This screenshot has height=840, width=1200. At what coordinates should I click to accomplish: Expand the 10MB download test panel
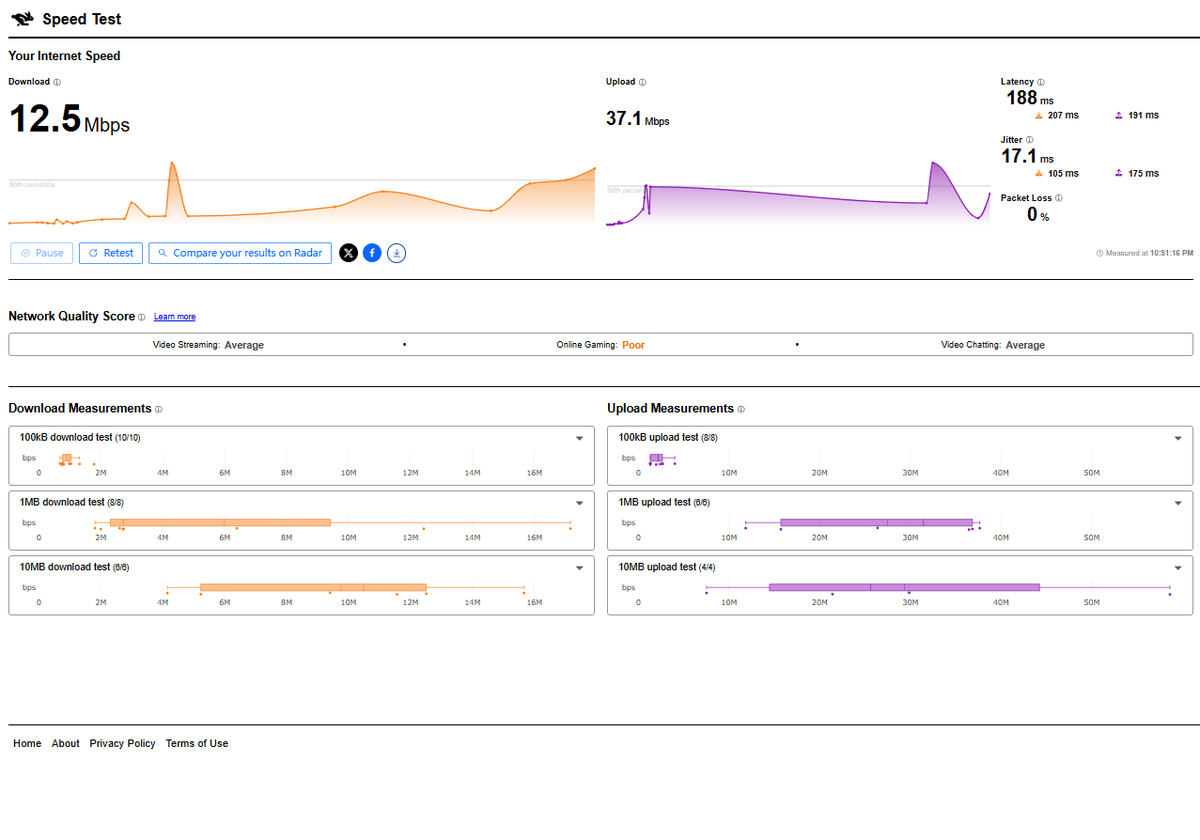[x=579, y=569]
